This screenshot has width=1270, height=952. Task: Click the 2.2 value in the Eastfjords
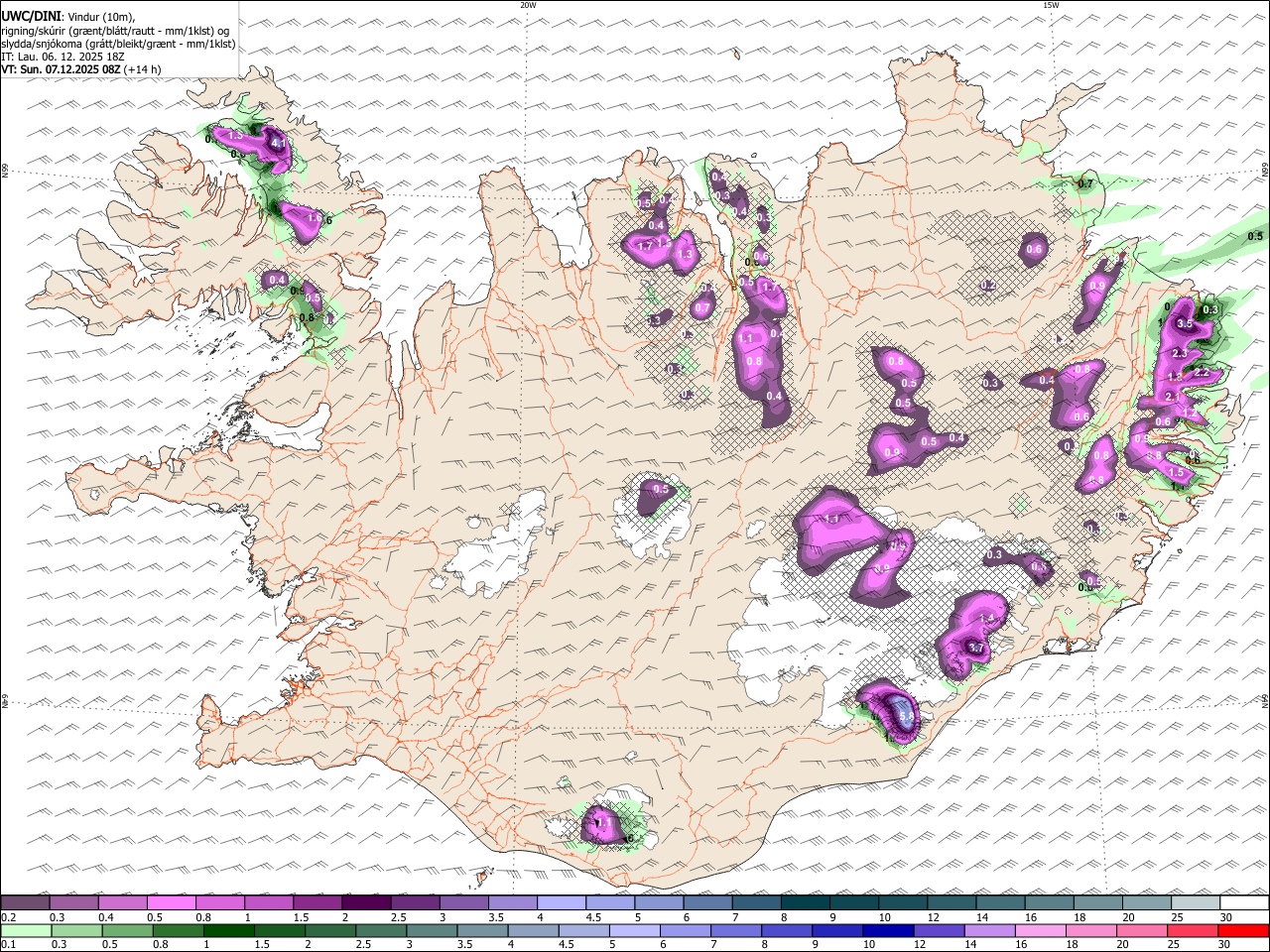(x=1201, y=373)
